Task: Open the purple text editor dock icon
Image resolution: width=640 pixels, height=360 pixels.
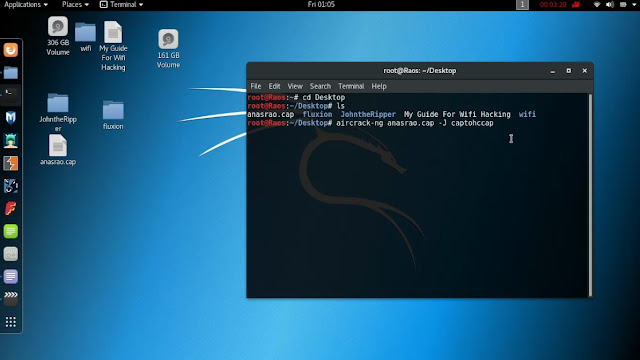Action: click(11, 276)
